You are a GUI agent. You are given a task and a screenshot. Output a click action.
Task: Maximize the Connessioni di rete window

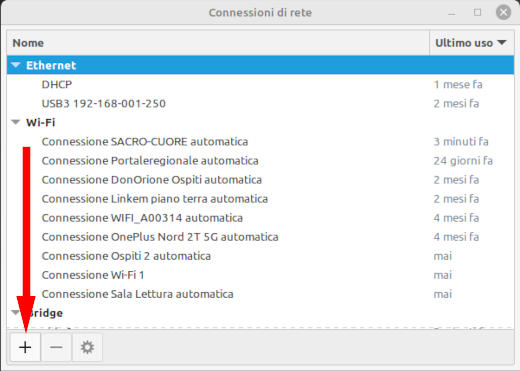[477, 12]
